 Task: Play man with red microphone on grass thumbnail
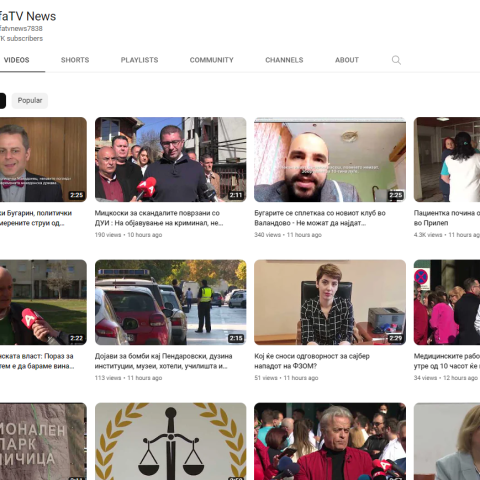(x=43, y=302)
